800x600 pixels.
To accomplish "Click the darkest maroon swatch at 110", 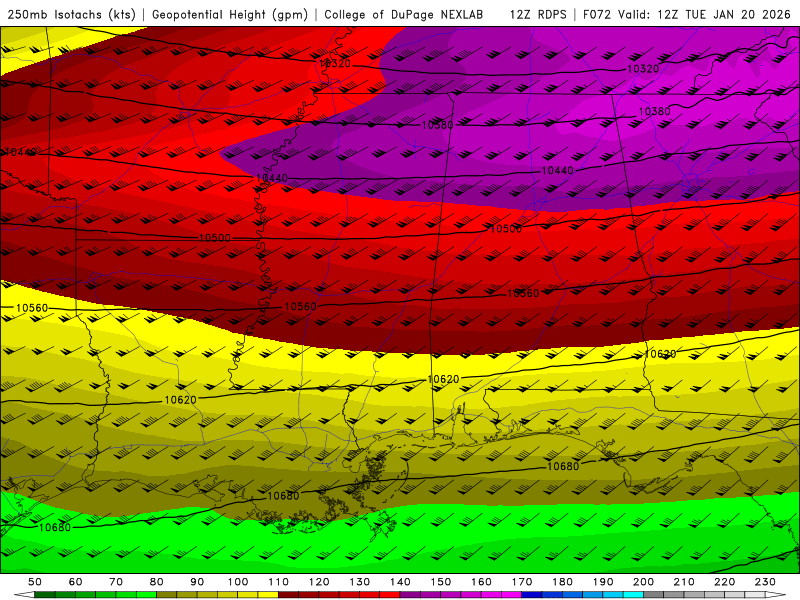I will (x=288, y=595).
